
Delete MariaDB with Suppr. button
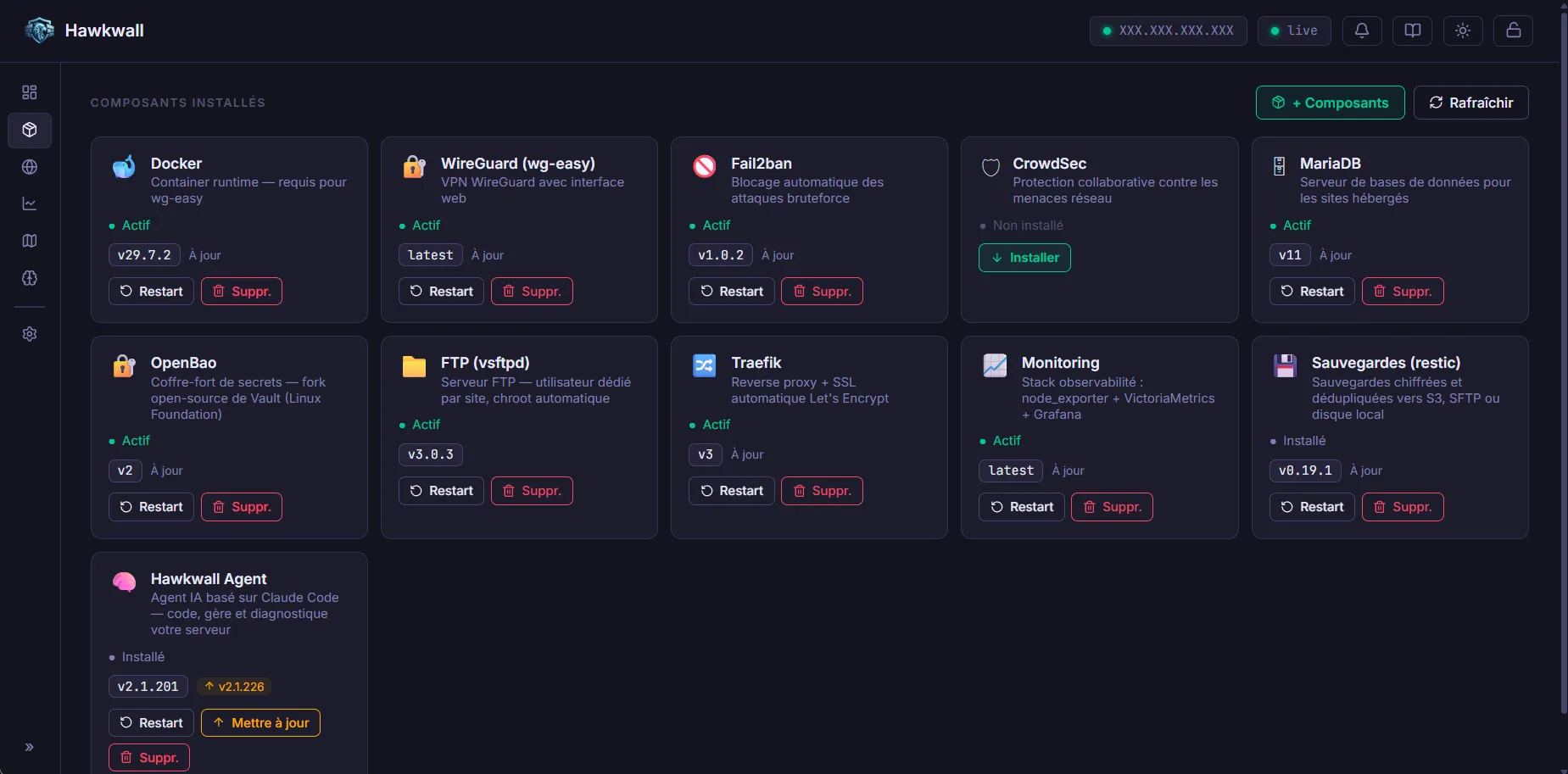click(1403, 292)
